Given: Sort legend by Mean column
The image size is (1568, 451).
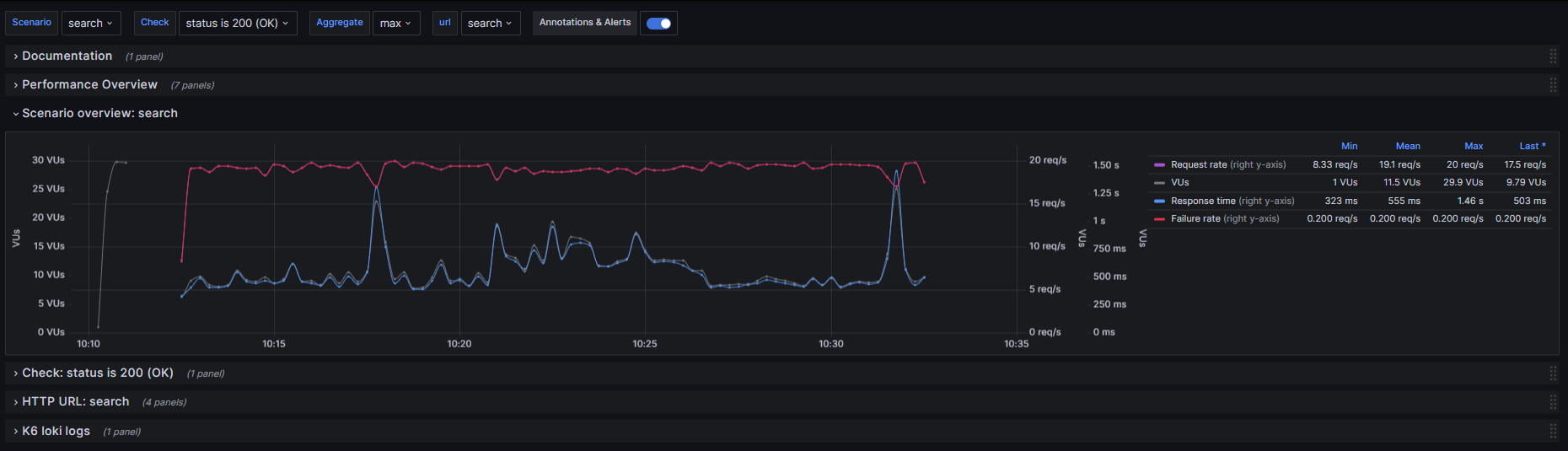Looking at the screenshot, I should click(1407, 146).
